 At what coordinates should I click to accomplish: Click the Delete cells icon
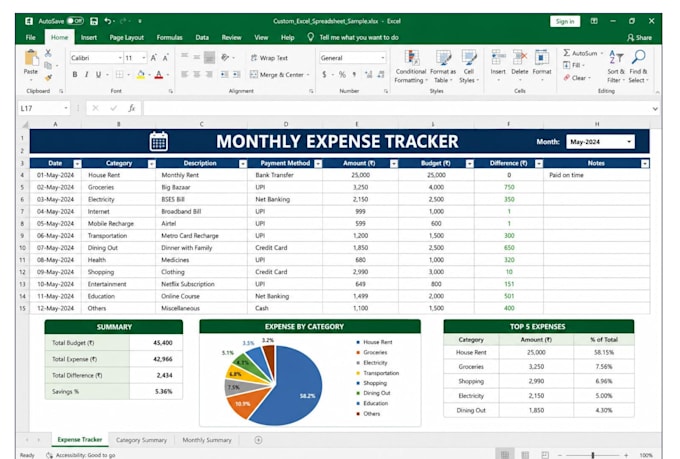(x=520, y=57)
